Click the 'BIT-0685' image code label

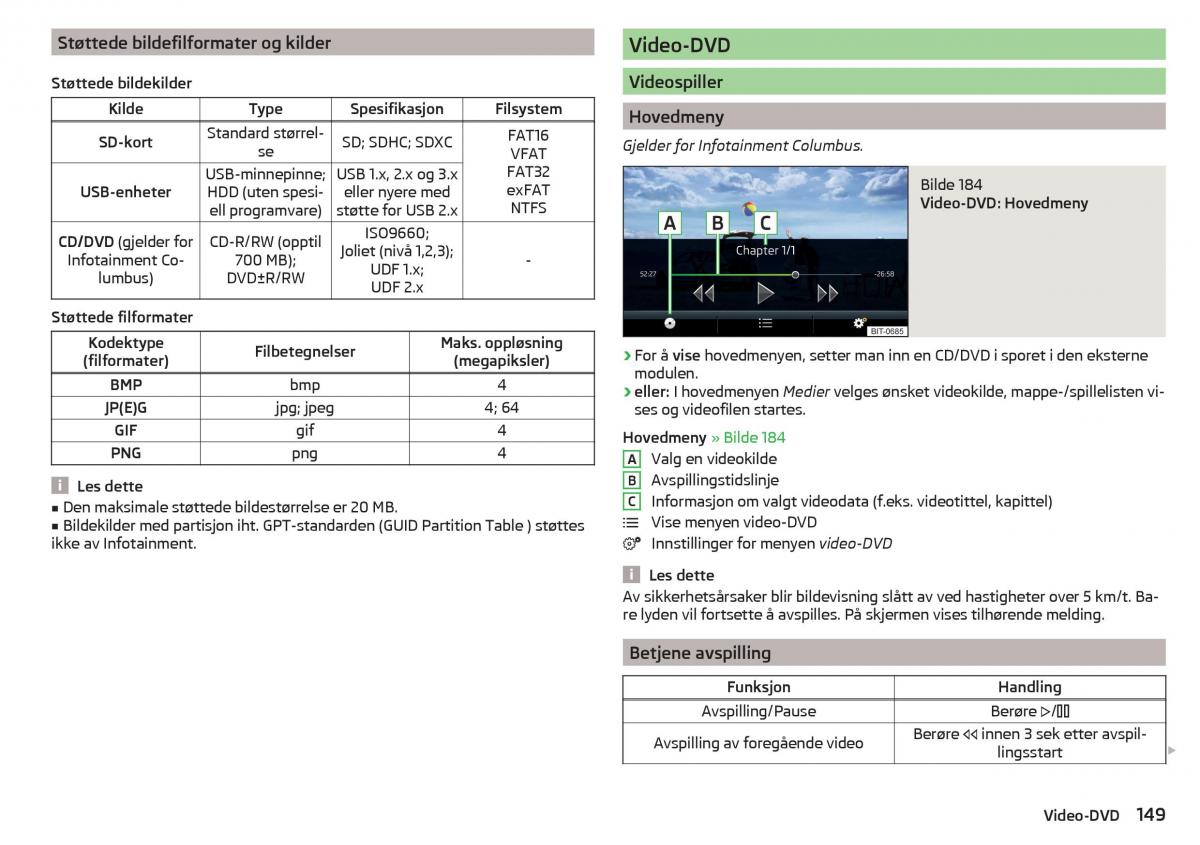(x=886, y=331)
